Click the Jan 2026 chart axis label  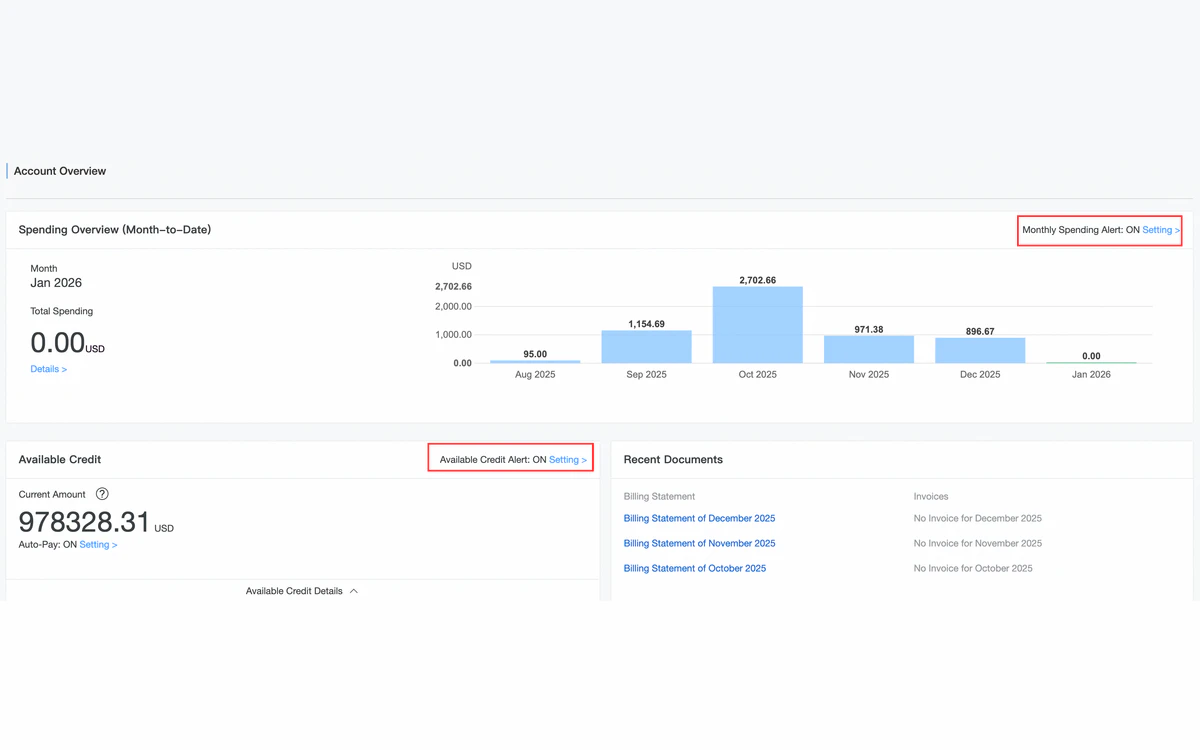(x=1091, y=375)
